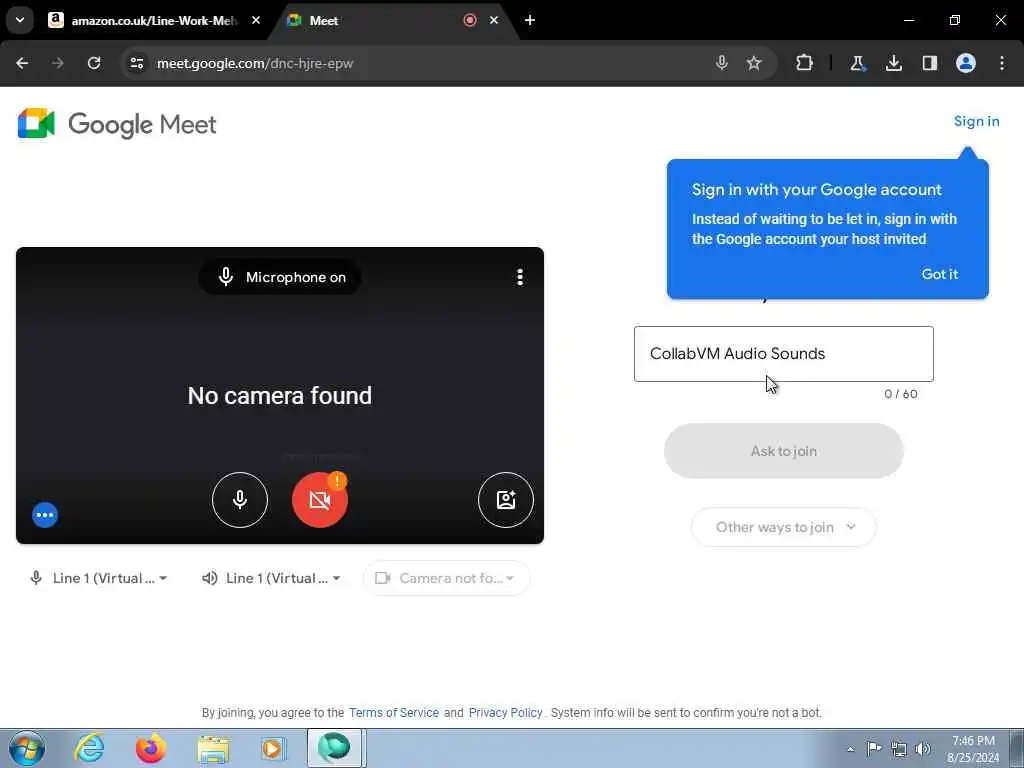This screenshot has width=1024, height=768.
Task: Open the Camera not found dropdown
Action: point(446,578)
